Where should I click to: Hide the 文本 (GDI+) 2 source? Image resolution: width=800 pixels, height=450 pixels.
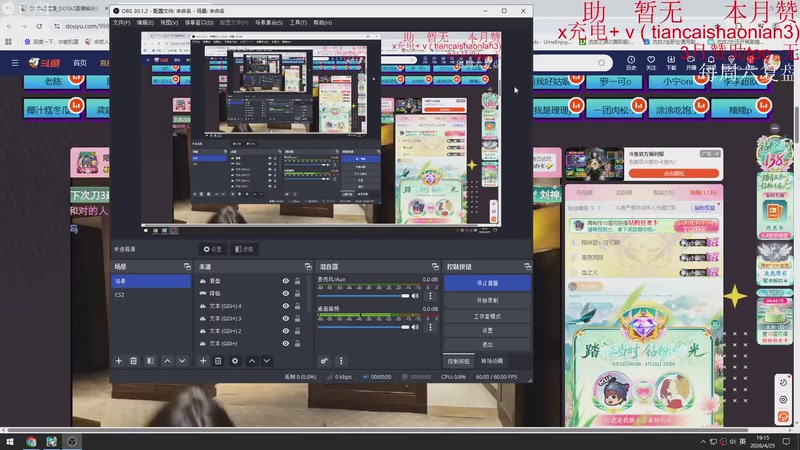coord(285,331)
